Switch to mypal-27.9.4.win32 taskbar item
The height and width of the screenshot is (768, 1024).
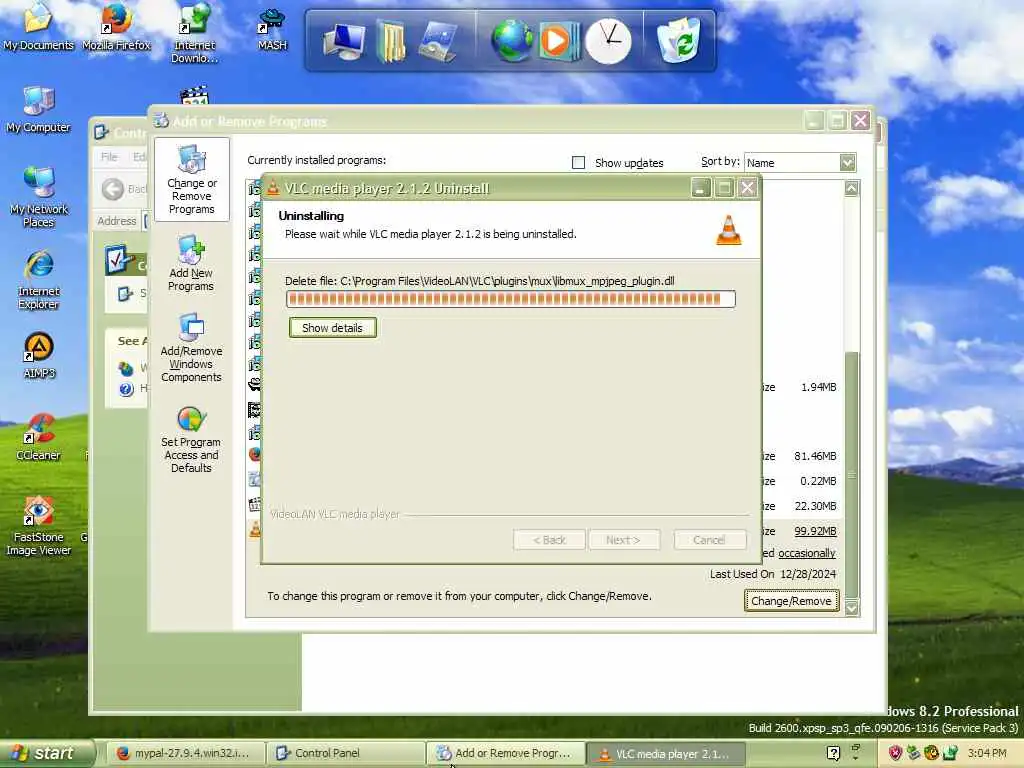tap(185, 753)
